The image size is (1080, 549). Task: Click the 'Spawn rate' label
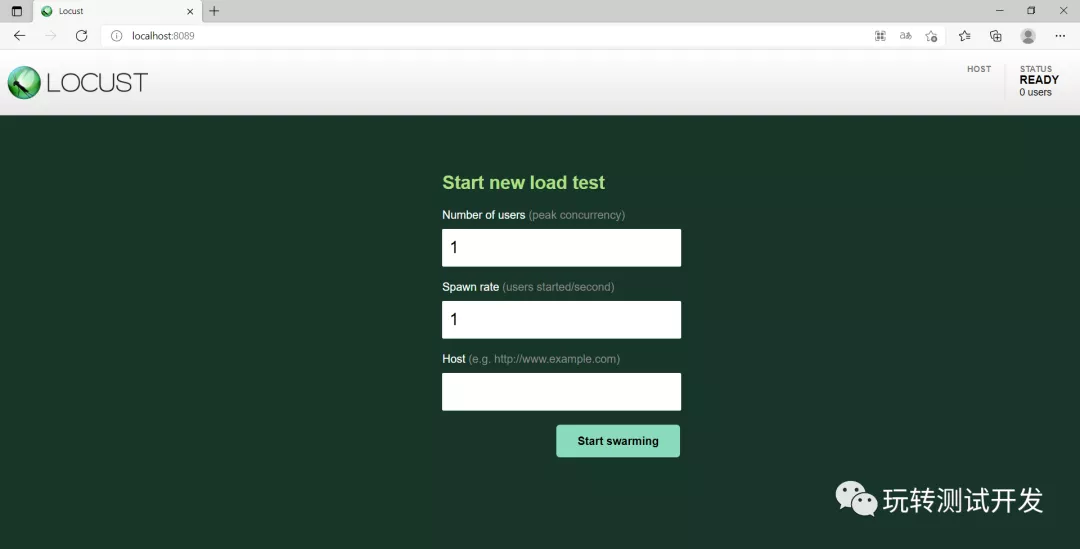pos(470,287)
